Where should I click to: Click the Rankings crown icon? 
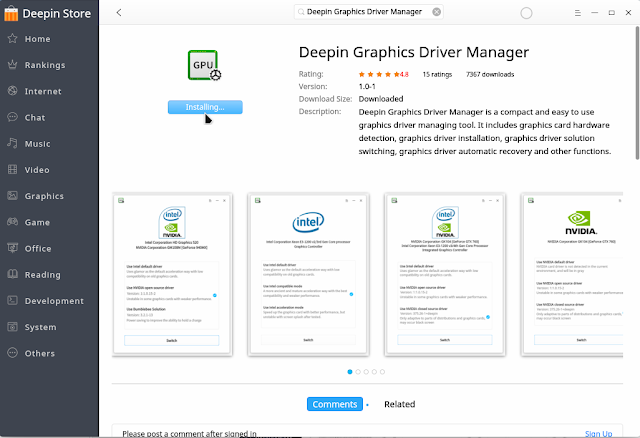pyautogui.click(x=13, y=64)
